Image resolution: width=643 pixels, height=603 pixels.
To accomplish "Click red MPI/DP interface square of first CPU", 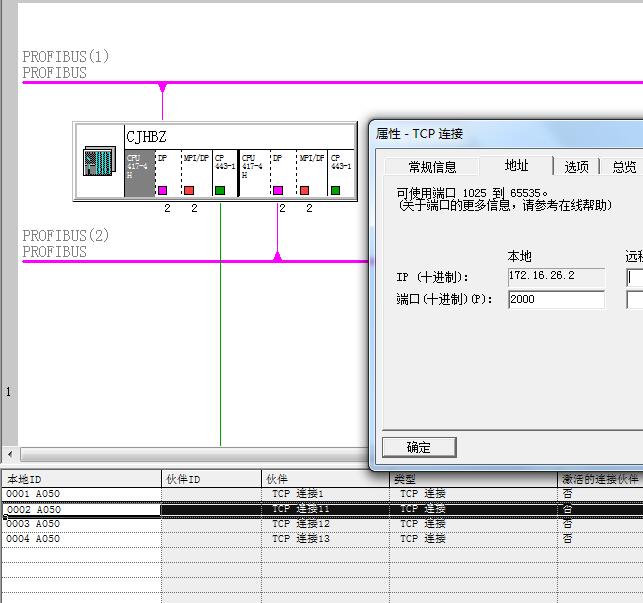I will [189, 190].
